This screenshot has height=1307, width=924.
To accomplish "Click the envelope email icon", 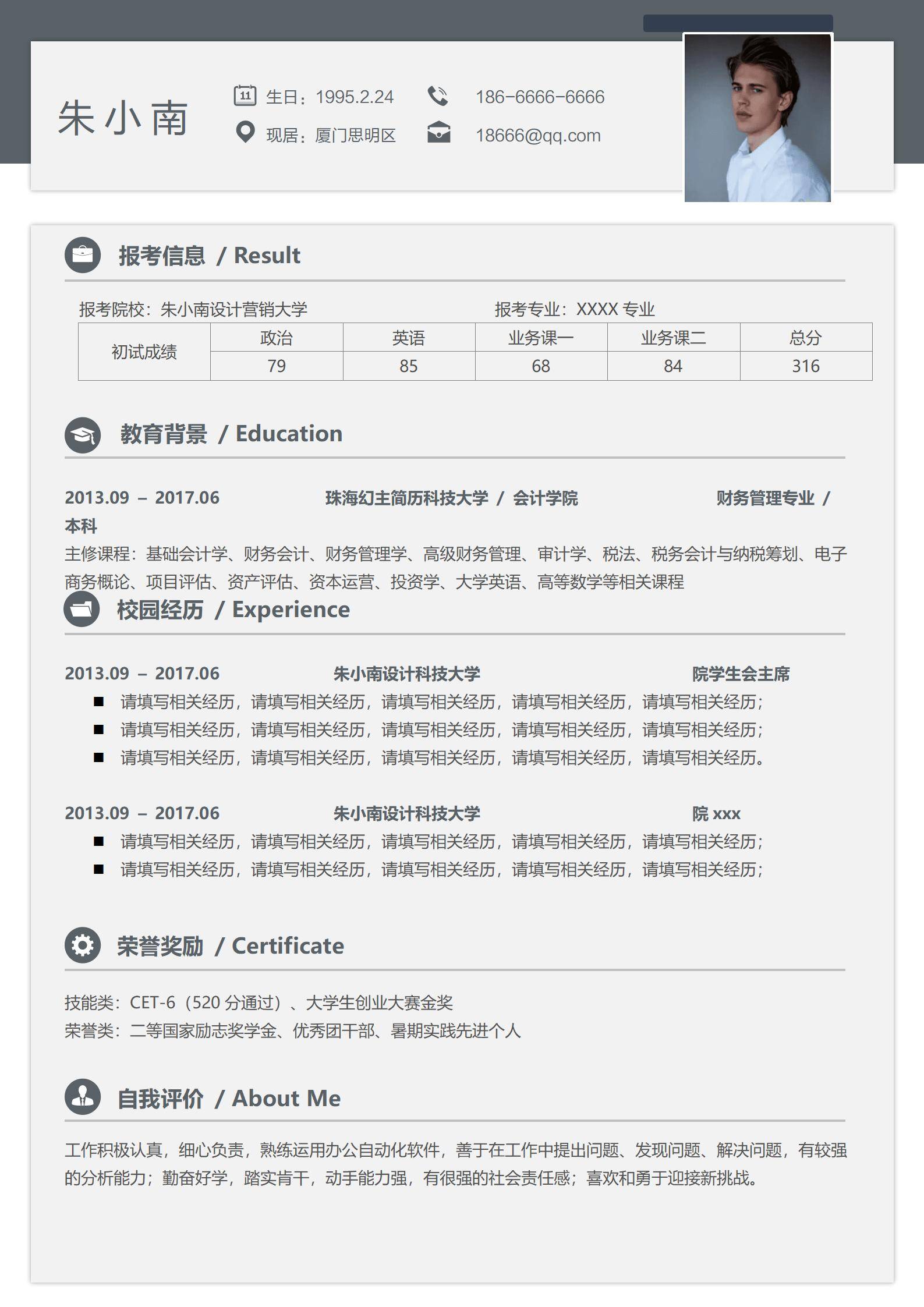I will 438,133.
